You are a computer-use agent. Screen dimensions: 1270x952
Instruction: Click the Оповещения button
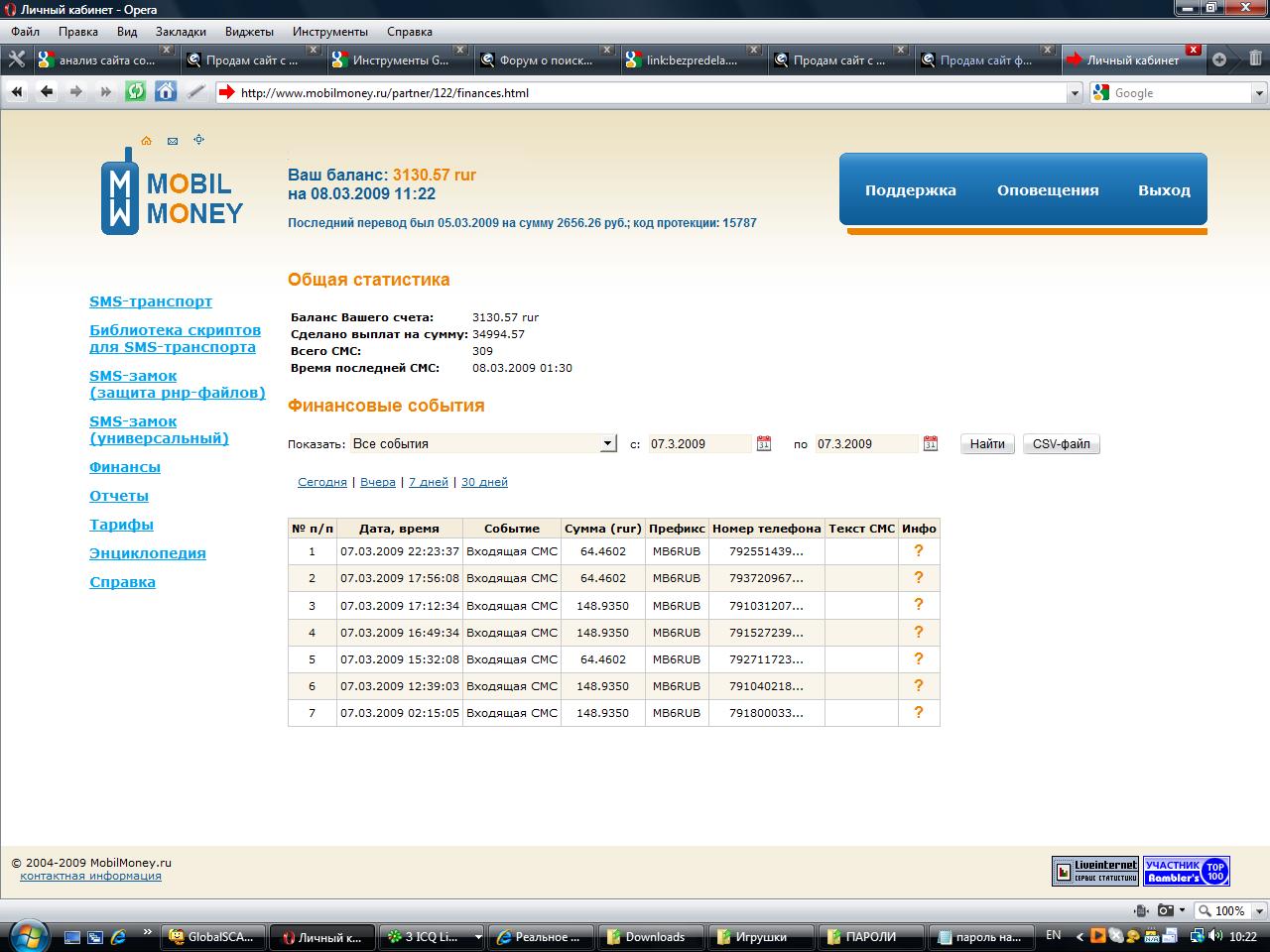click(1048, 190)
